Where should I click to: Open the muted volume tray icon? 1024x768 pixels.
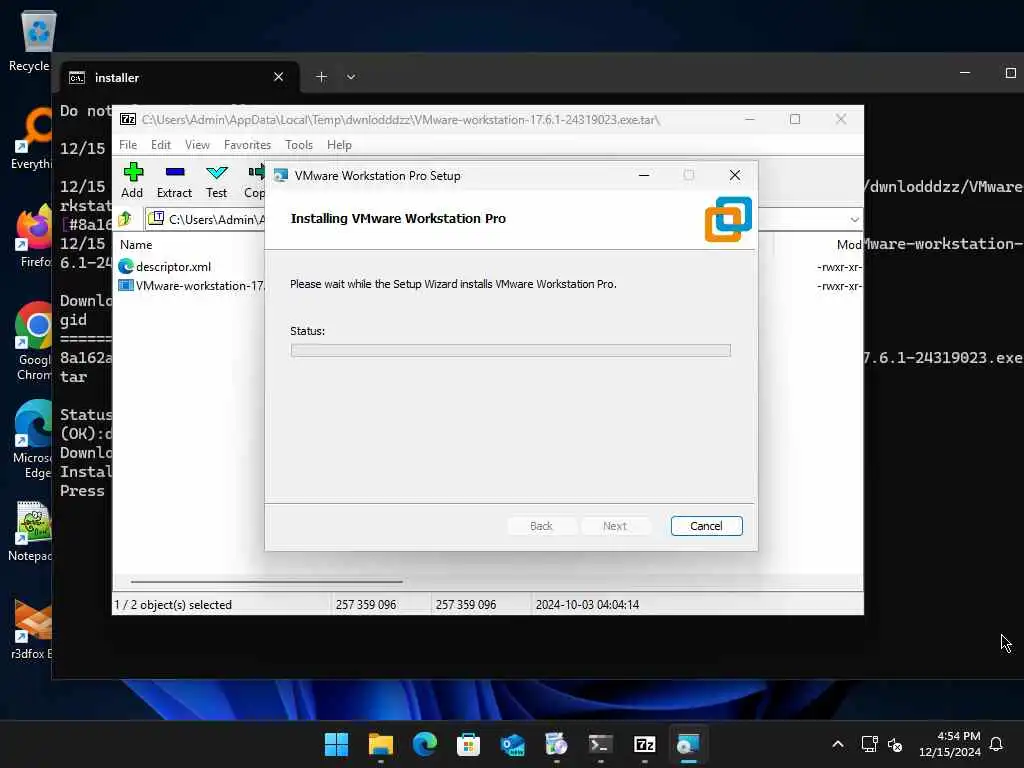895,744
